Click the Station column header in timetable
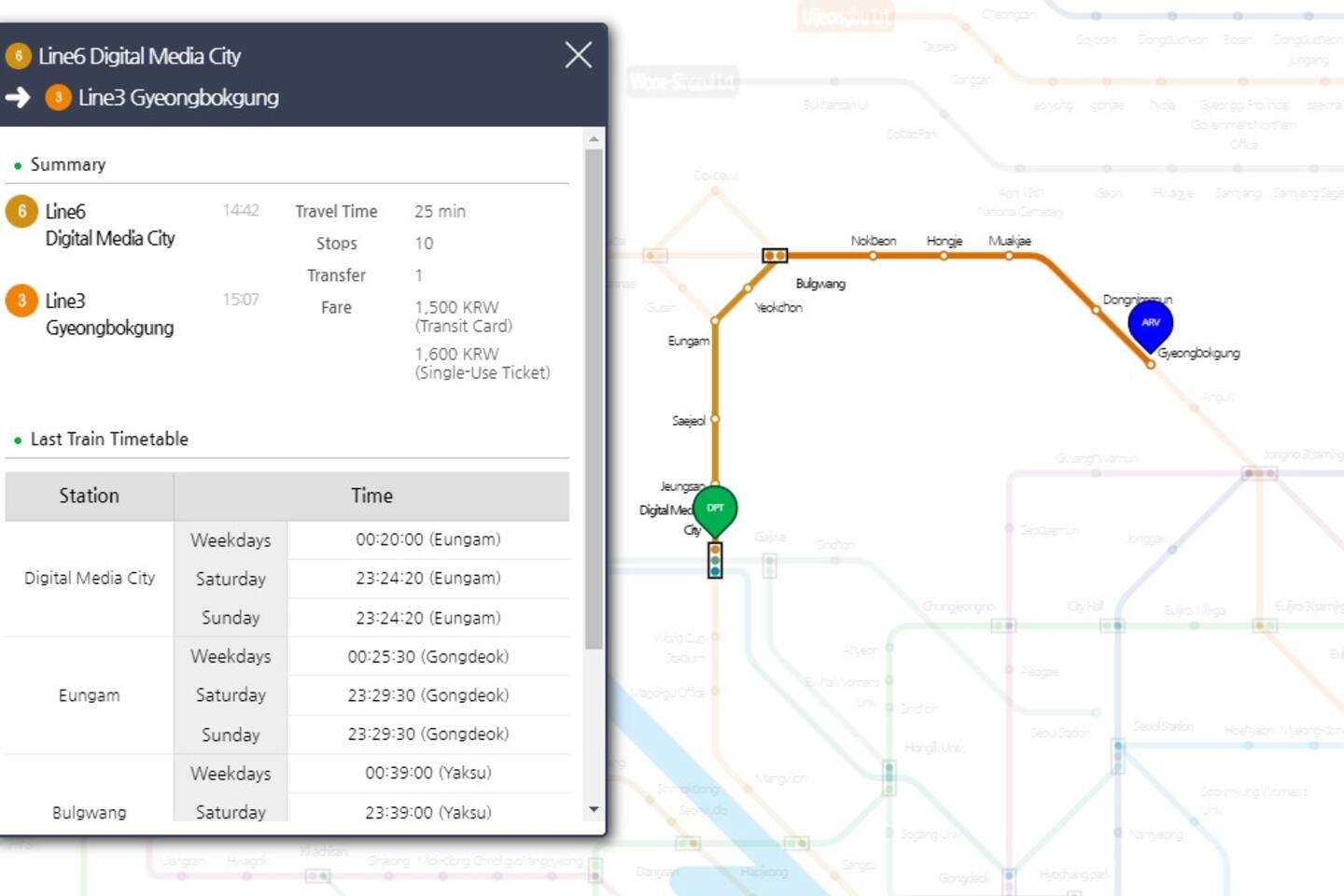1344x896 pixels. (89, 496)
